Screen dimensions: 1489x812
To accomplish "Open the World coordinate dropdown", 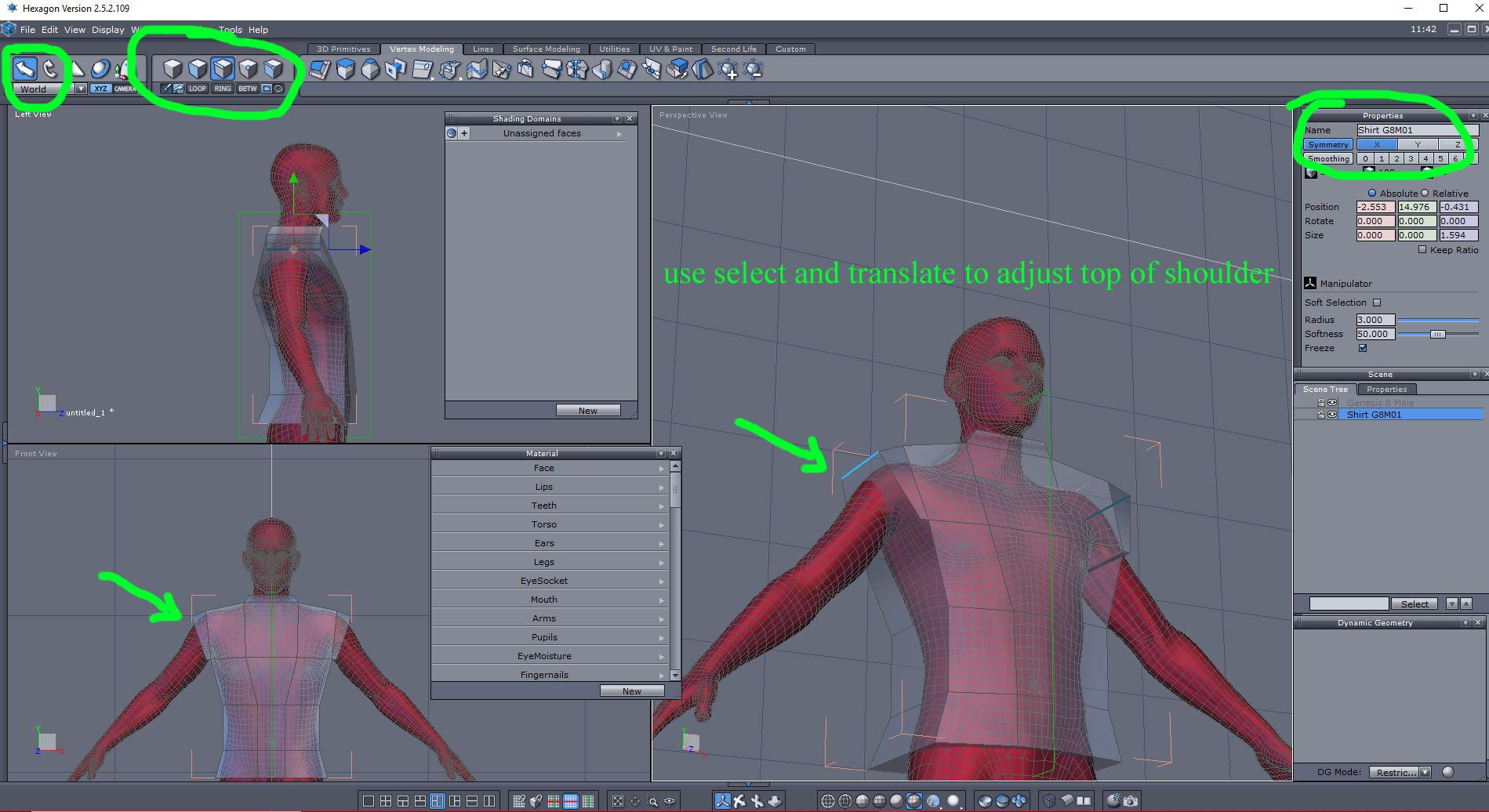I will [x=81, y=89].
